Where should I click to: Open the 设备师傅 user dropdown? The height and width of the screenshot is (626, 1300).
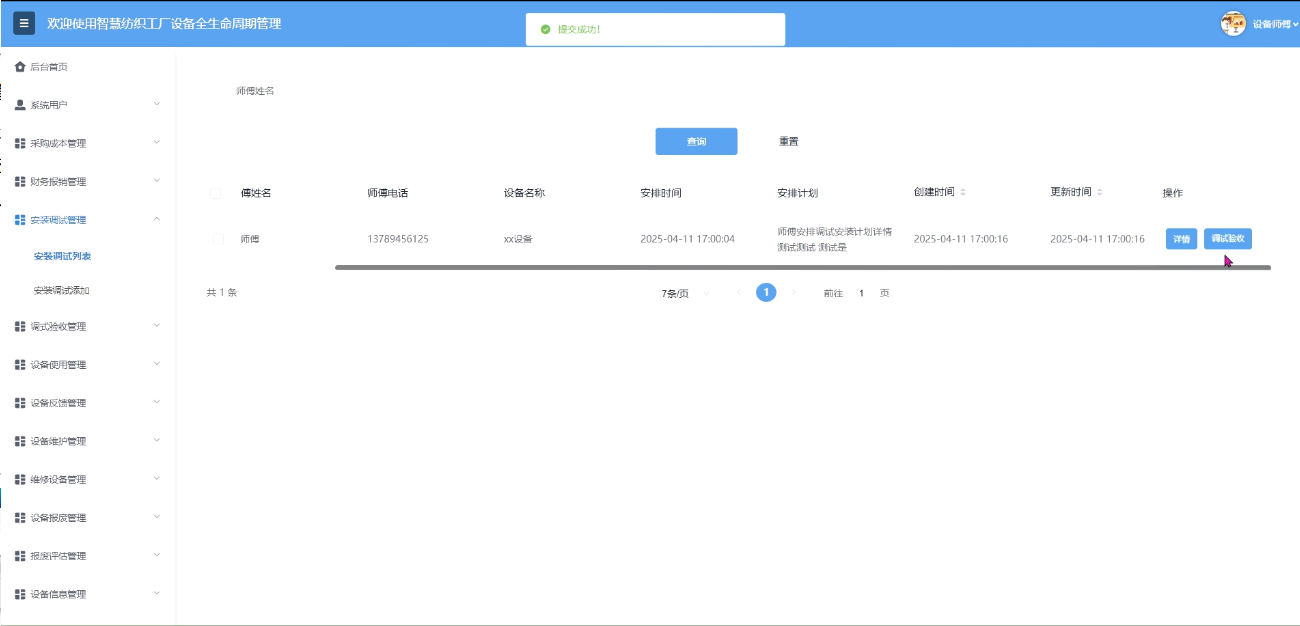point(1275,24)
